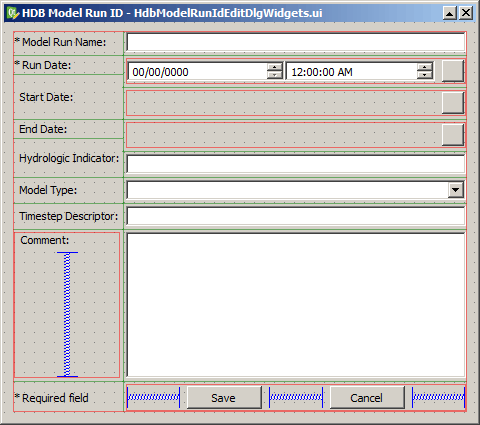This screenshot has height=425, width=480.
Task: Increase the run date with up arrow
Action: click(275, 67)
